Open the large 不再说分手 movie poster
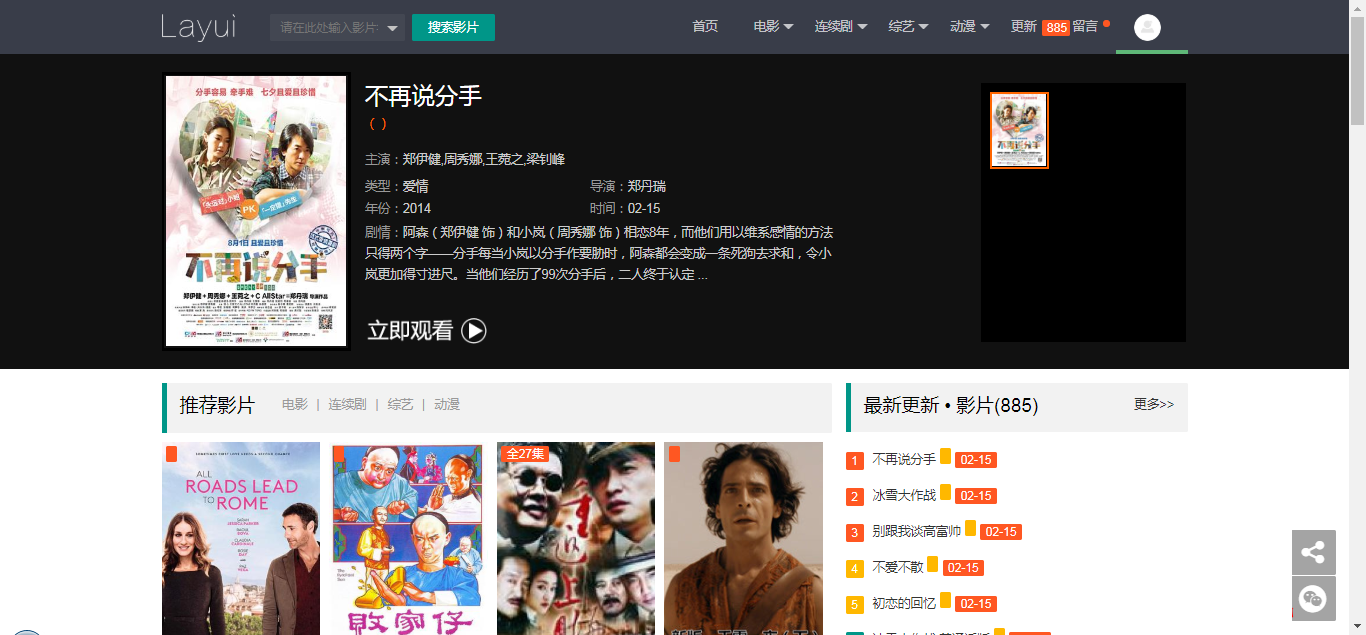 [x=256, y=211]
